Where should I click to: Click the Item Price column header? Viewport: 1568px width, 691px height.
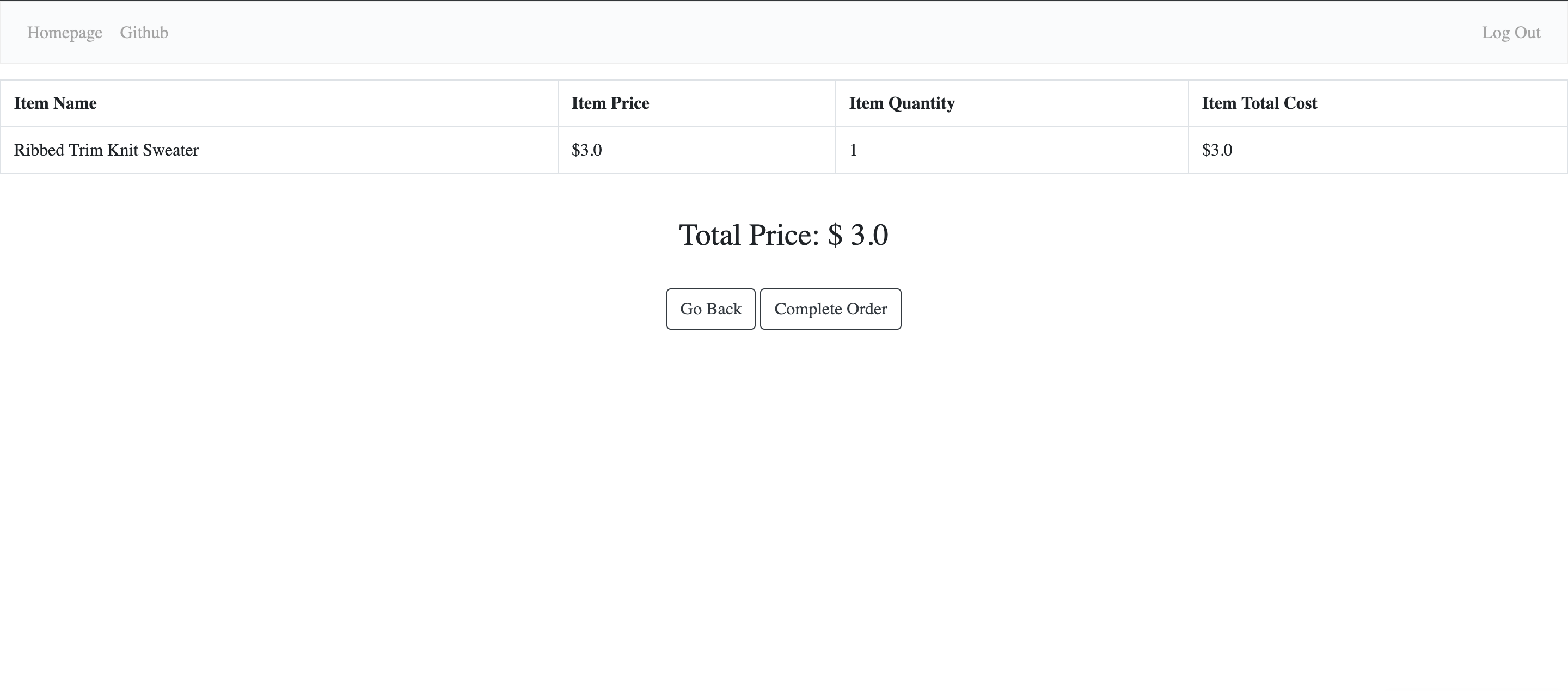point(610,103)
